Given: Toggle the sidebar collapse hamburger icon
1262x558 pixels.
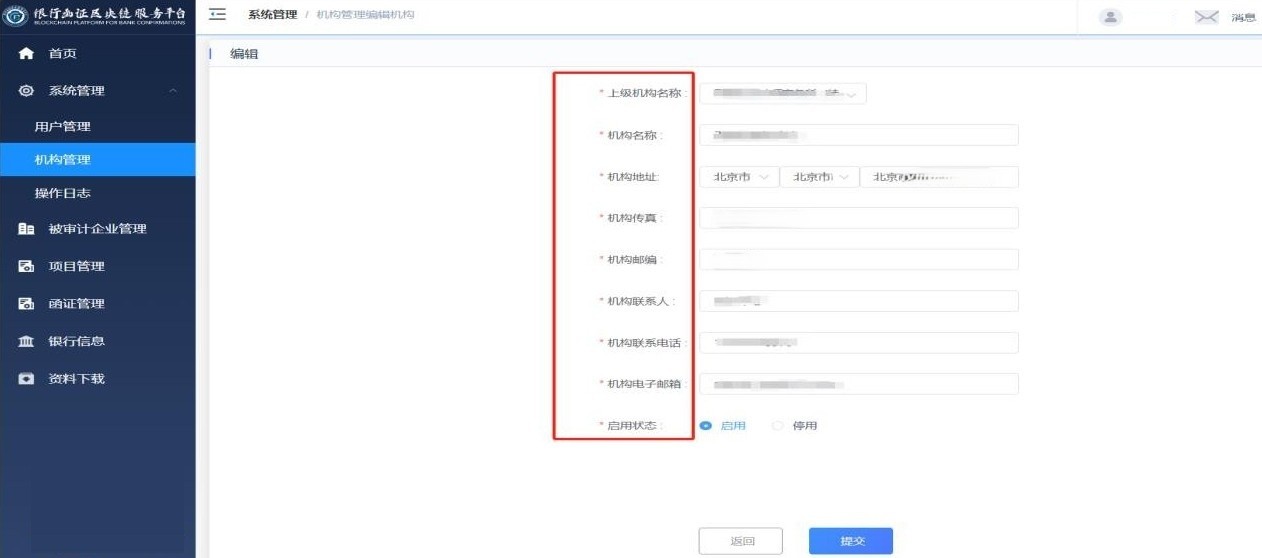Looking at the screenshot, I should tap(217, 15).
